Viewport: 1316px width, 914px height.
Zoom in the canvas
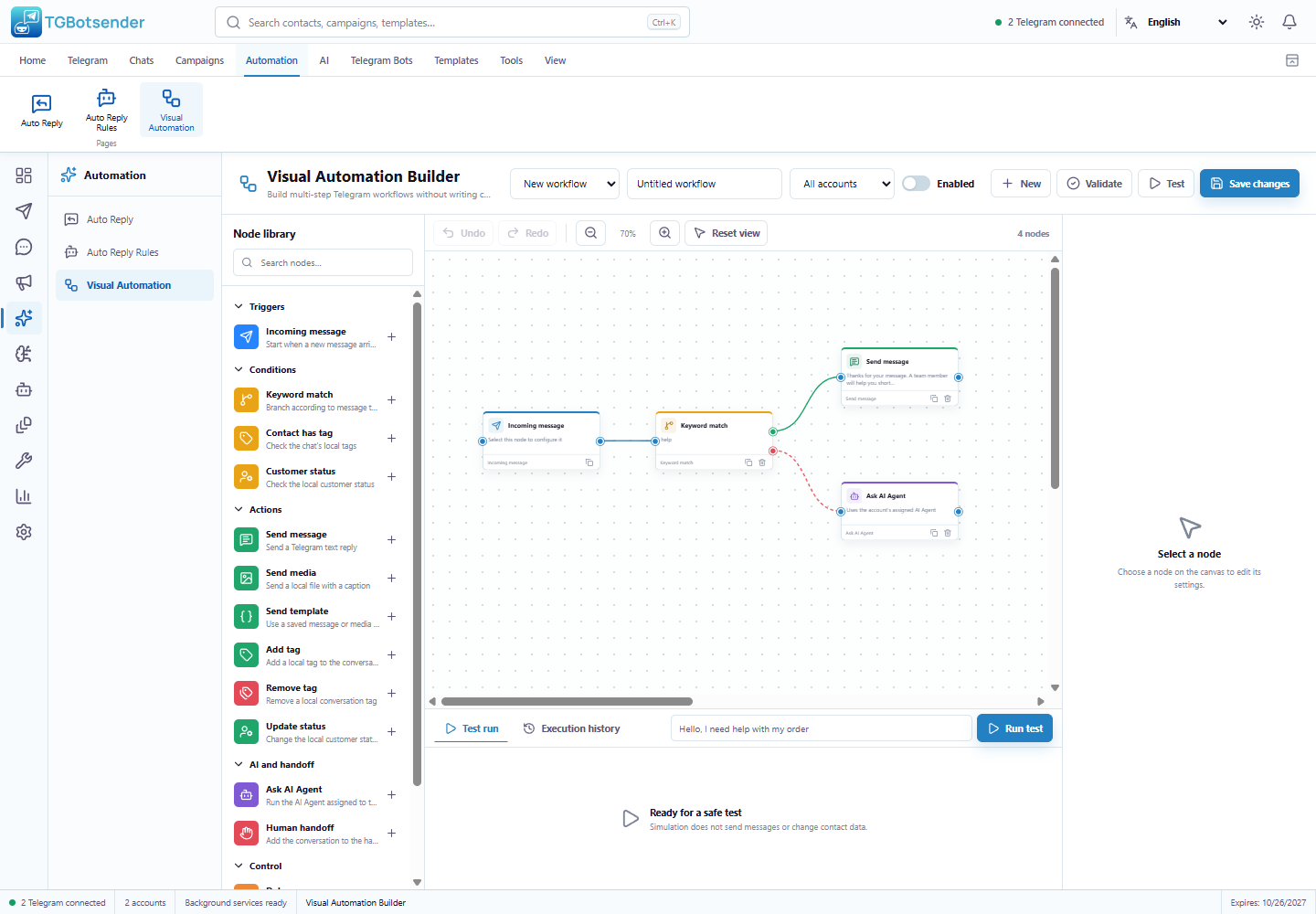click(x=665, y=233)
